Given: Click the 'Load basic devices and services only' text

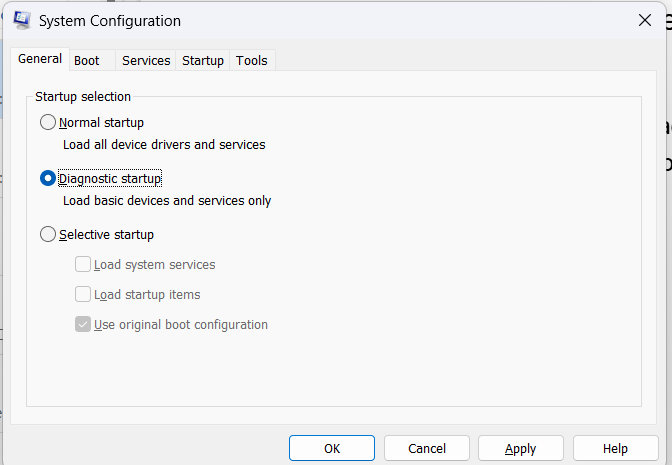Looking at the screenshot, I should 167,201.
